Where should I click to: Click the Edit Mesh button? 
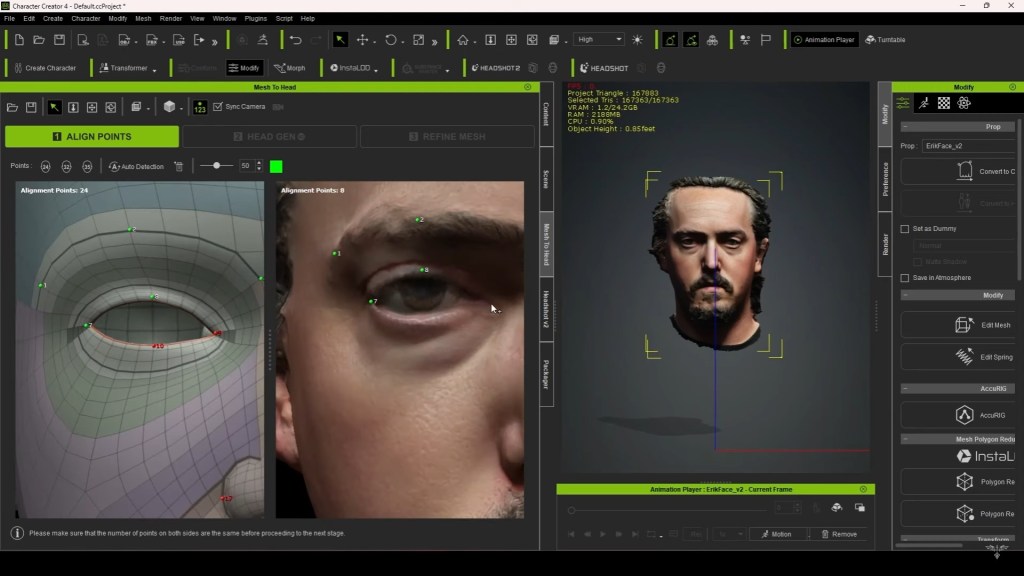(957, 325)
